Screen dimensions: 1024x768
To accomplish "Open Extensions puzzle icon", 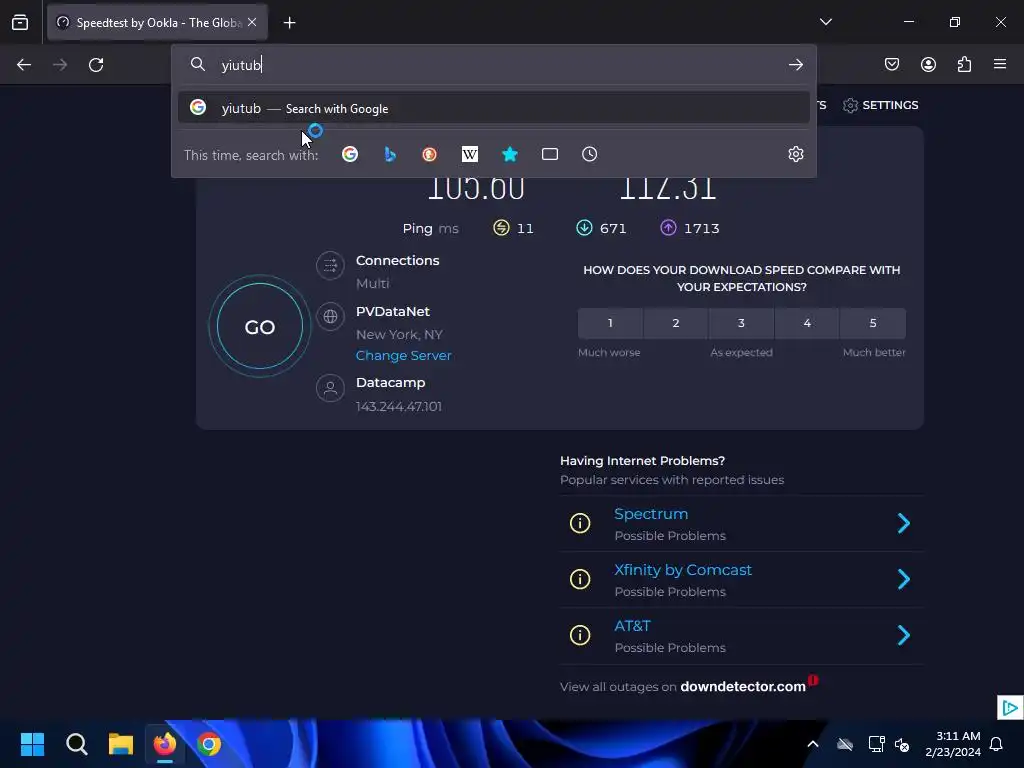I will click(964, 64).
